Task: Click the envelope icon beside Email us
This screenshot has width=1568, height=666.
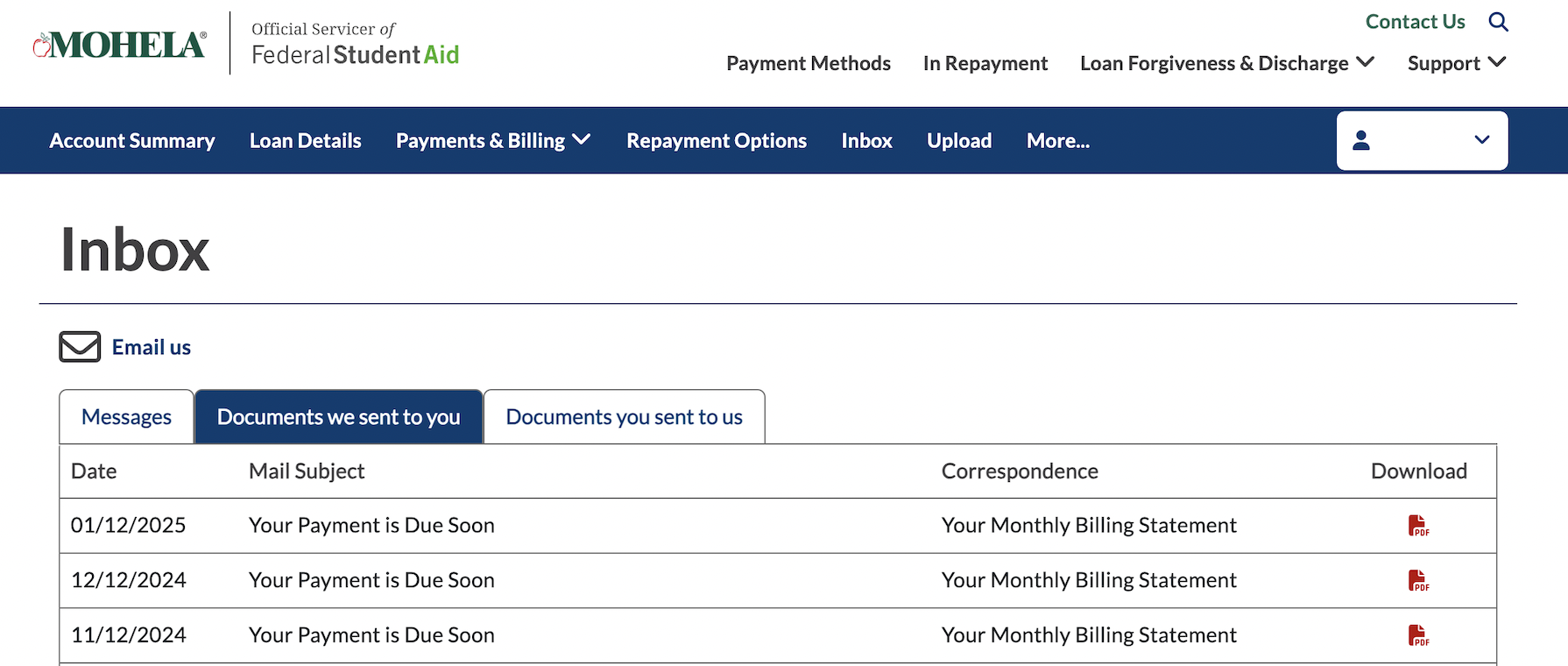Action: click(x=80, y=347)
